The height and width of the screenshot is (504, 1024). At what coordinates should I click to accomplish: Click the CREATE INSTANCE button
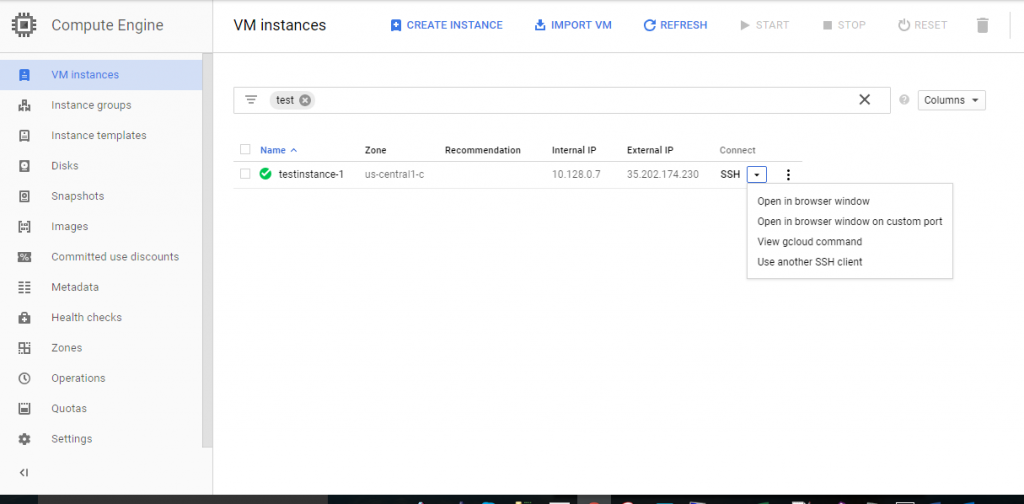(446, 25)
